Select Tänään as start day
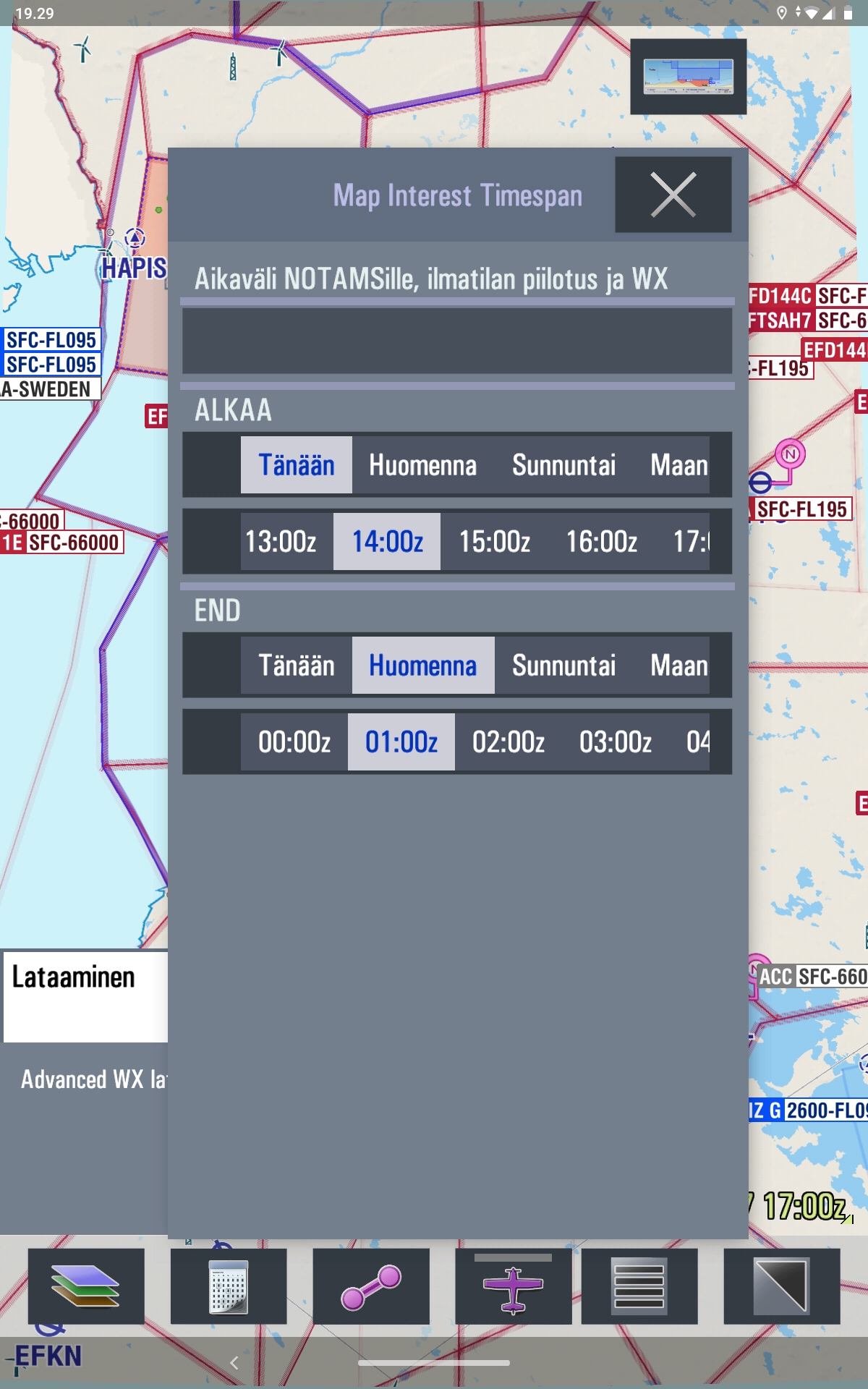 click(x=297, y=465)
